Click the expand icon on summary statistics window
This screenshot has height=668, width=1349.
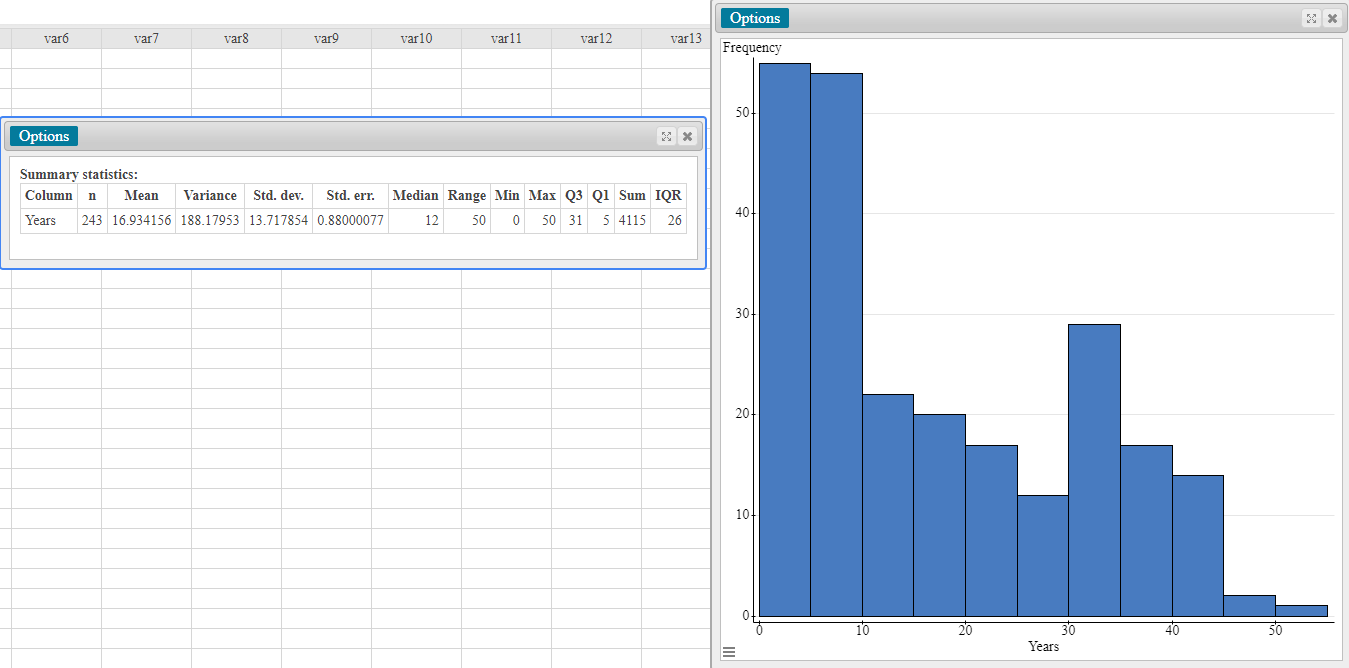666,136
